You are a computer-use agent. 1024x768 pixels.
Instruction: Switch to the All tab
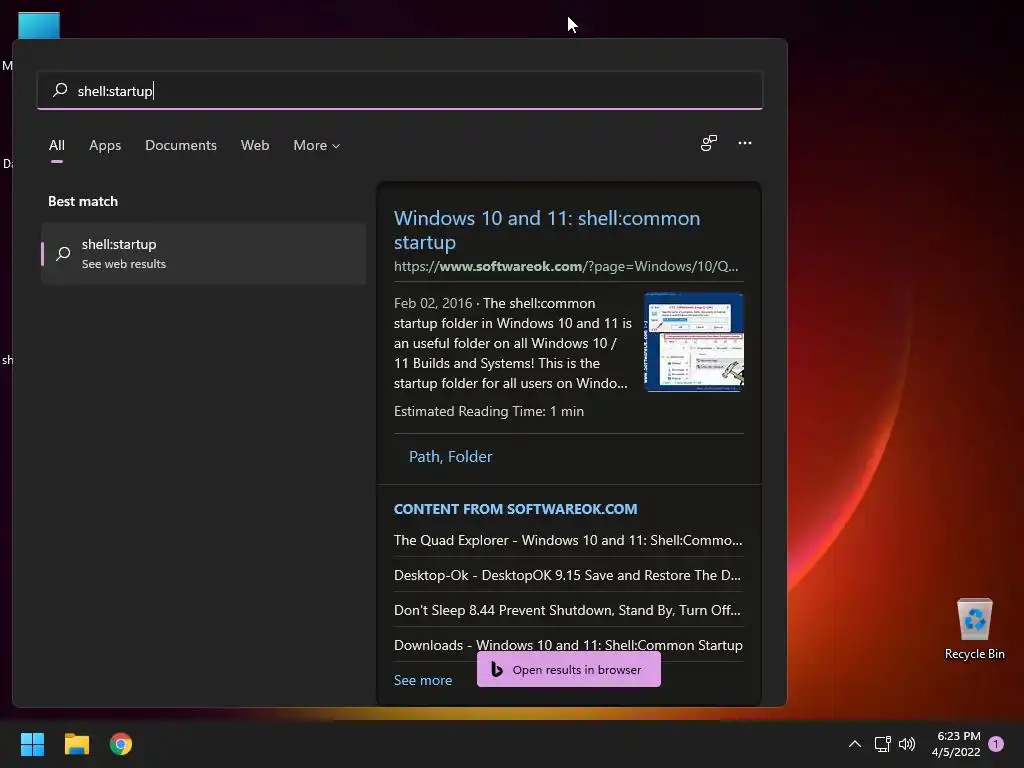pyautogui.click(x=57, y=145)
